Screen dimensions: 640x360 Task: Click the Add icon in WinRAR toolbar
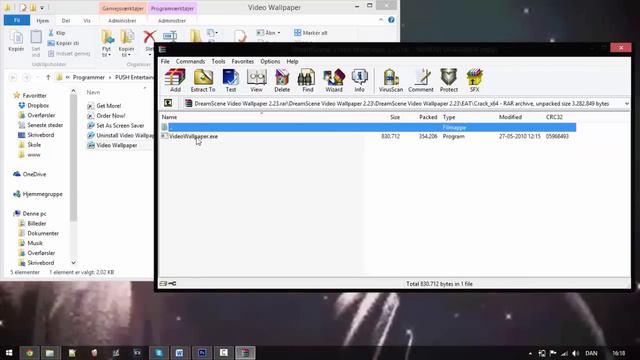click(x=175, y=80)
